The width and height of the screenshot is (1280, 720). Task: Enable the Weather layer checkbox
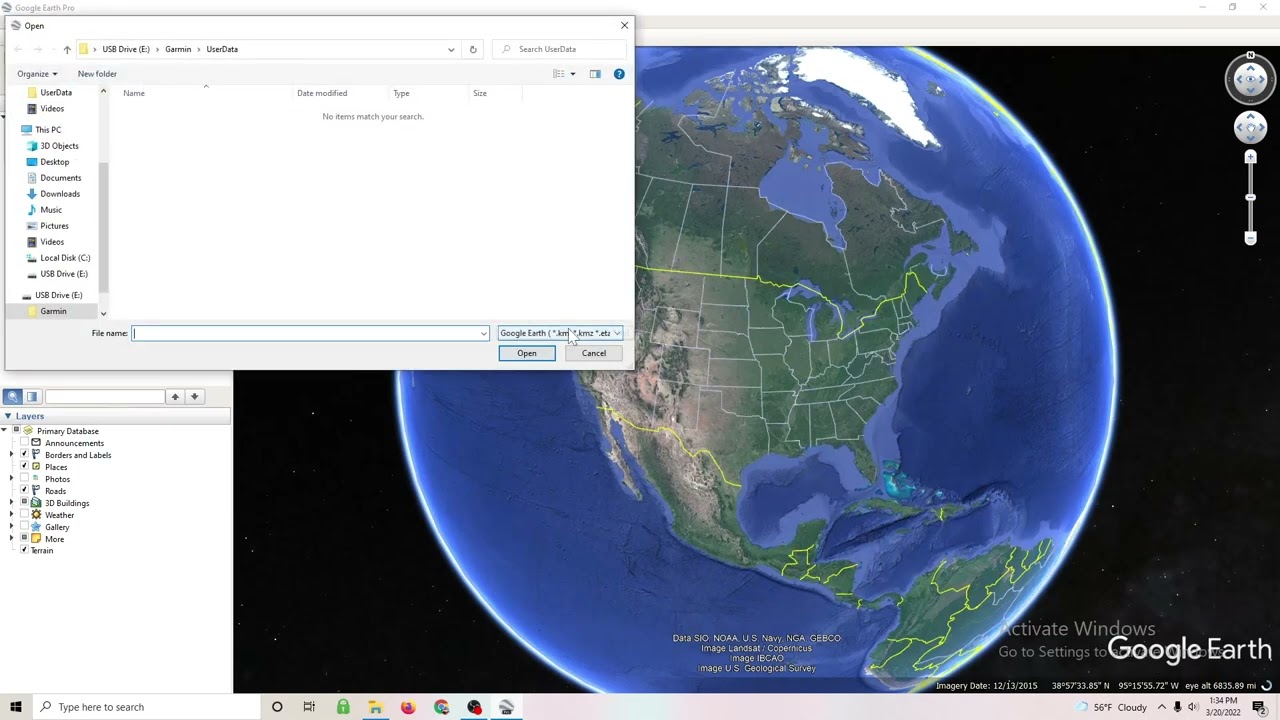pos(24,515)
